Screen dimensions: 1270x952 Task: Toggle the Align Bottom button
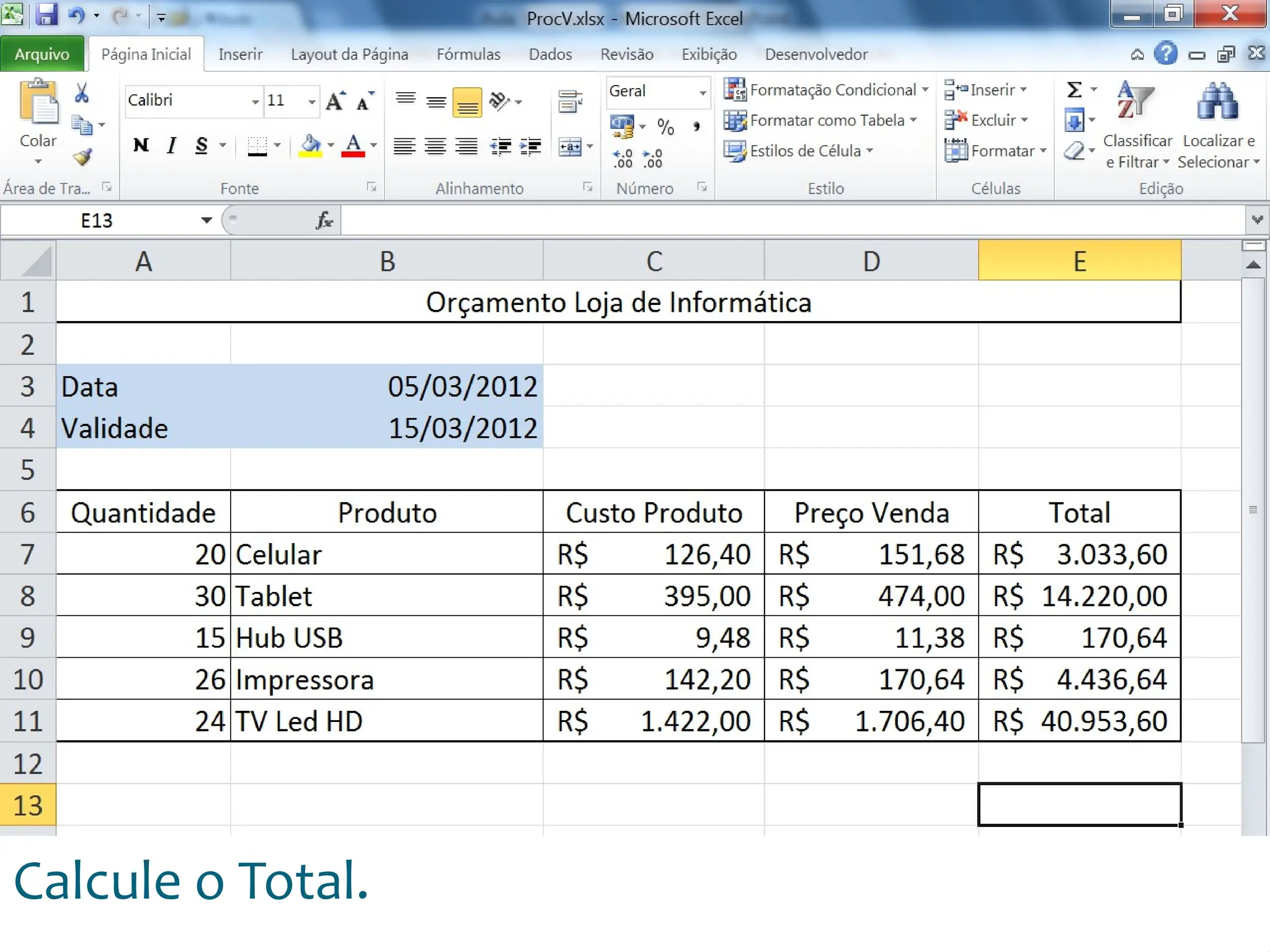coord(467,102)
